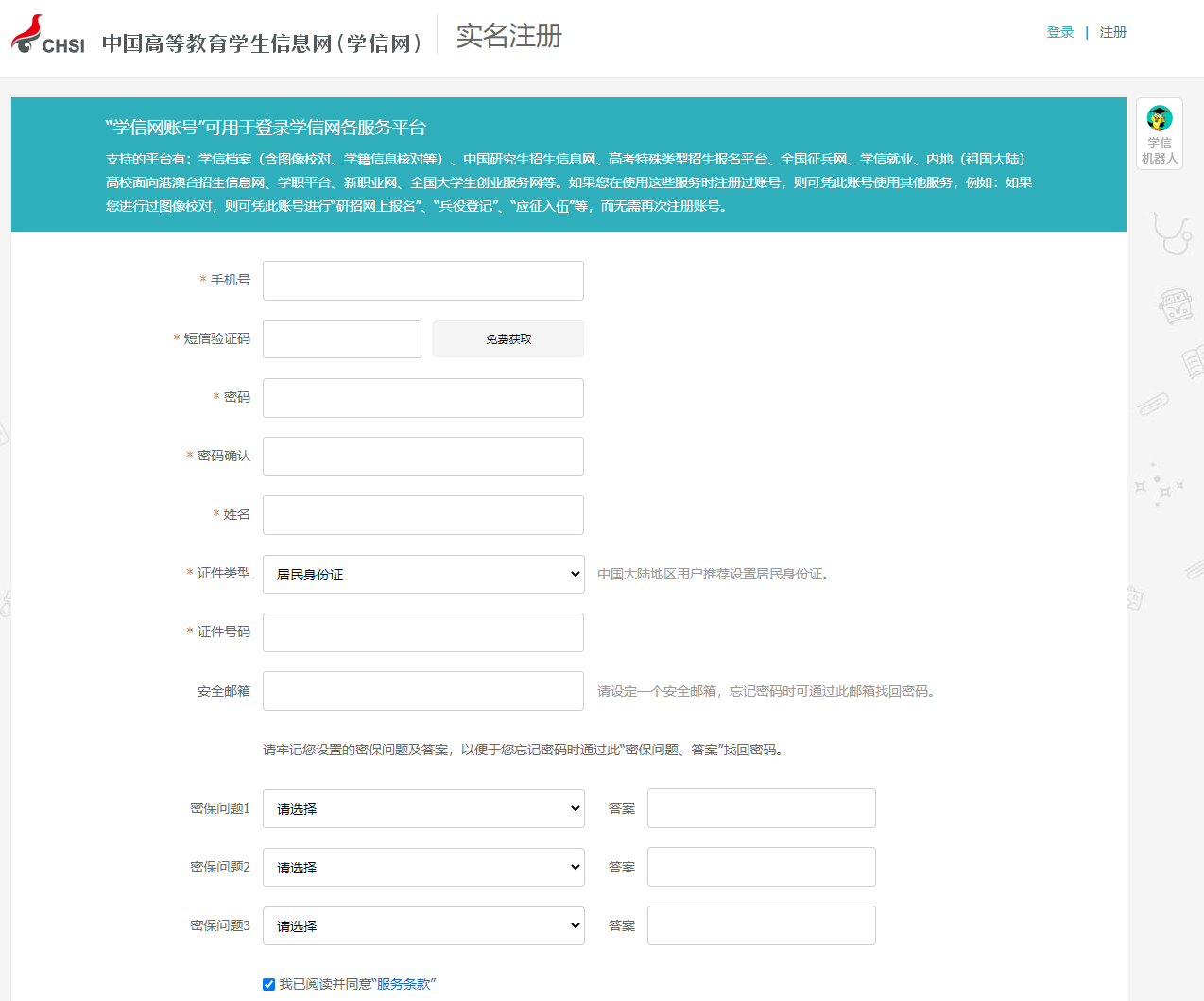The width and height of the screenshot is (1204, 1001).
Task: Open the 密保问题2 selection menu
Action: point(422,867)
